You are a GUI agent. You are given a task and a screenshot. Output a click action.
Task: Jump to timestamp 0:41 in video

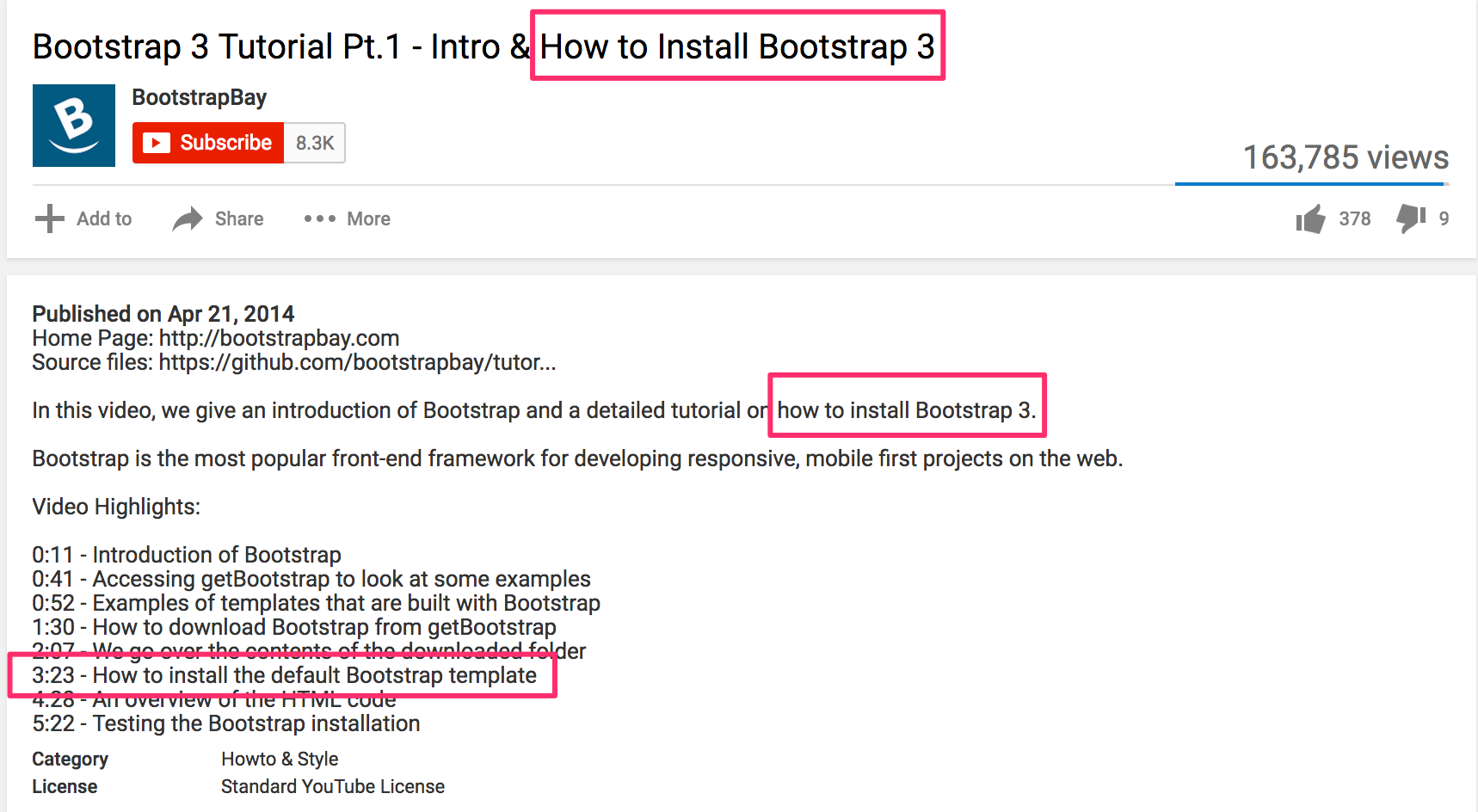(52, 579)
